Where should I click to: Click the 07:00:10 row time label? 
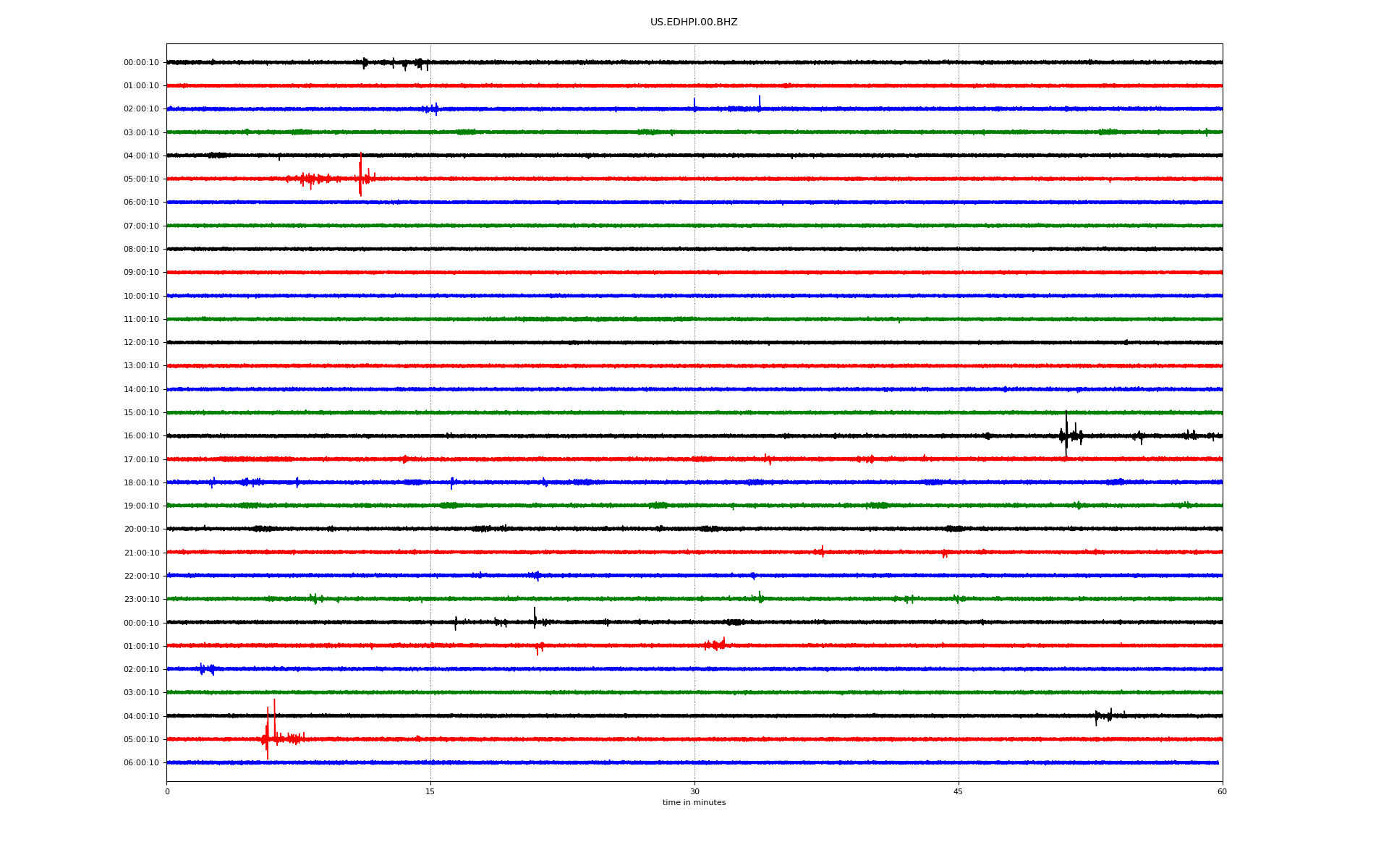pos(141,226)
